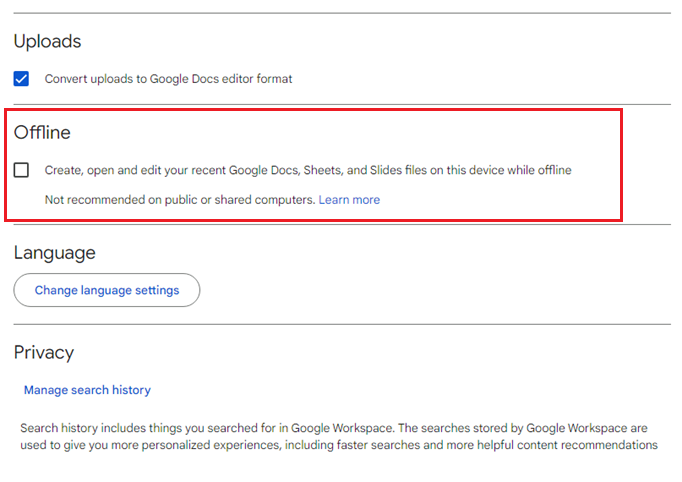Enable the Offline files checkbox
Image resolution: width=682 pixels, height=482 pixels.
[21, 170]
